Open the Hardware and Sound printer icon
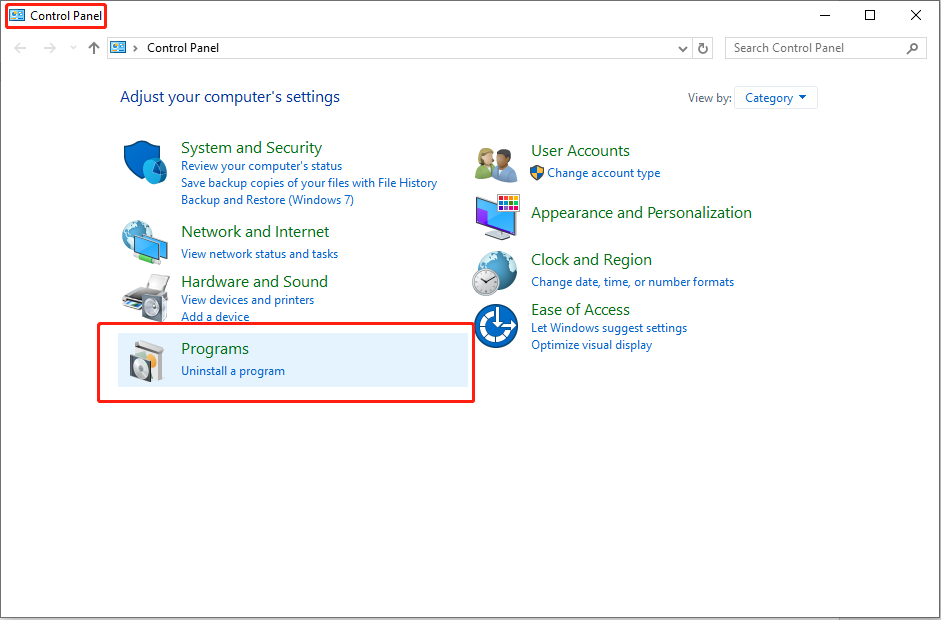Screen dimensions: 941x620 146,298
